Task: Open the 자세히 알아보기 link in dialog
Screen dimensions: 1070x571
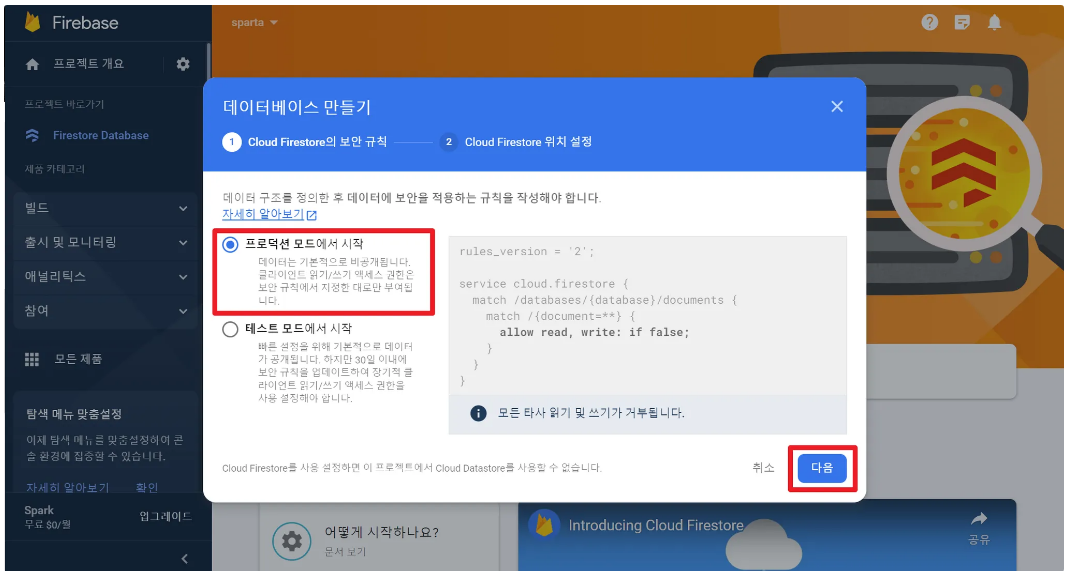Action: pos(263,215)
